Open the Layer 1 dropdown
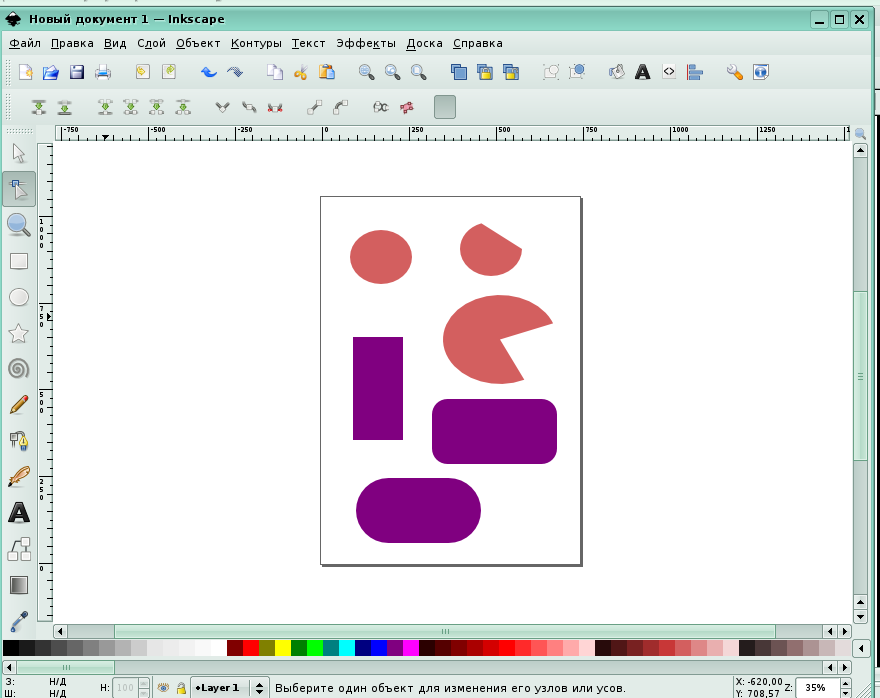The height and width of the screenshot is (698, 880). pos(260,688)
